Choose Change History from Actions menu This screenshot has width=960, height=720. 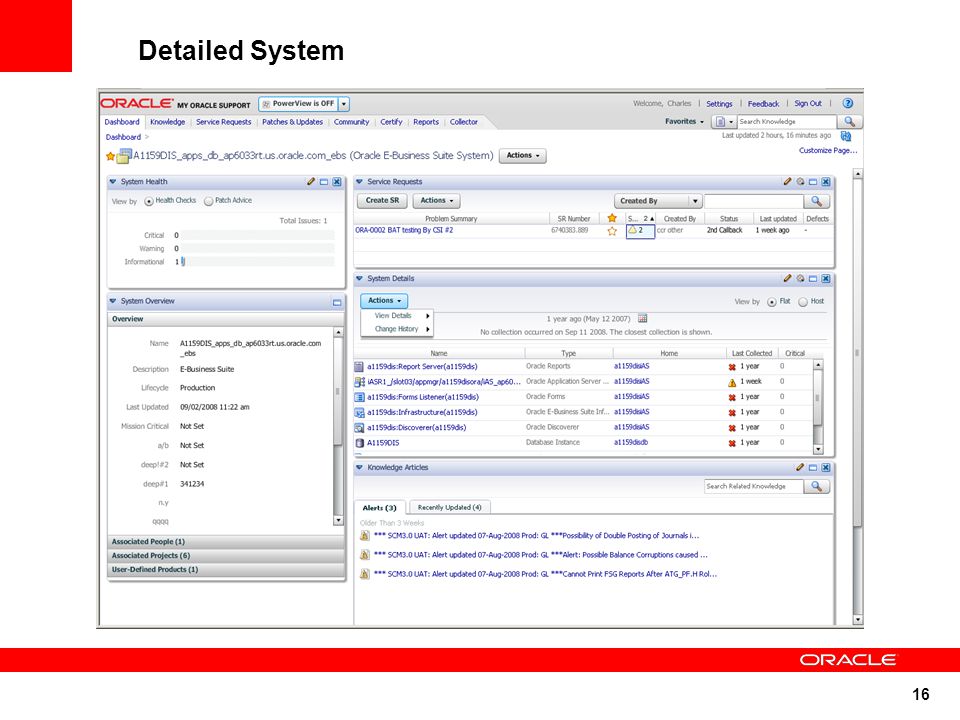398,329
